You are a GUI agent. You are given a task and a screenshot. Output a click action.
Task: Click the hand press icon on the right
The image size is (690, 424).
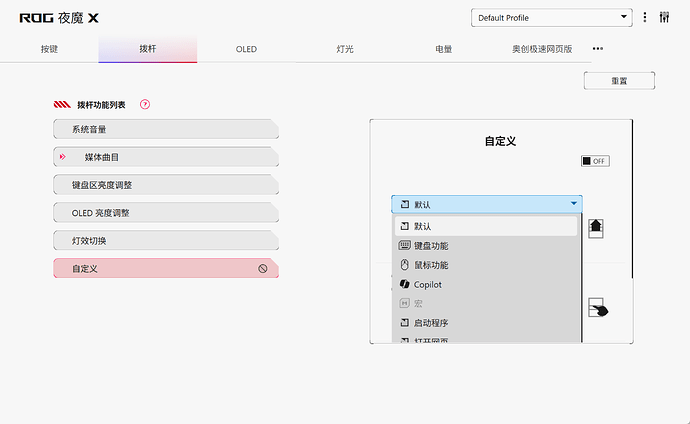598,309
